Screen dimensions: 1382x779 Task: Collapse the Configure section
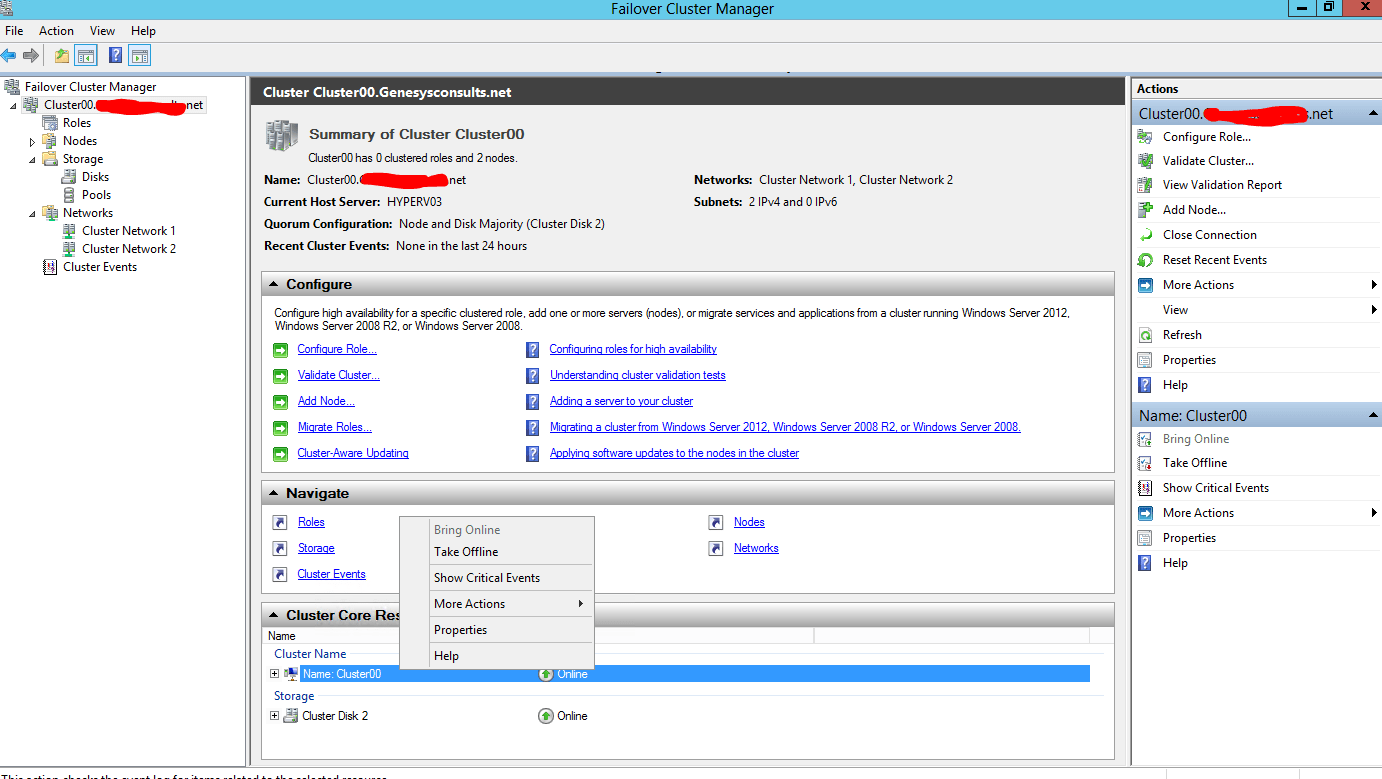tap(274, 285)
